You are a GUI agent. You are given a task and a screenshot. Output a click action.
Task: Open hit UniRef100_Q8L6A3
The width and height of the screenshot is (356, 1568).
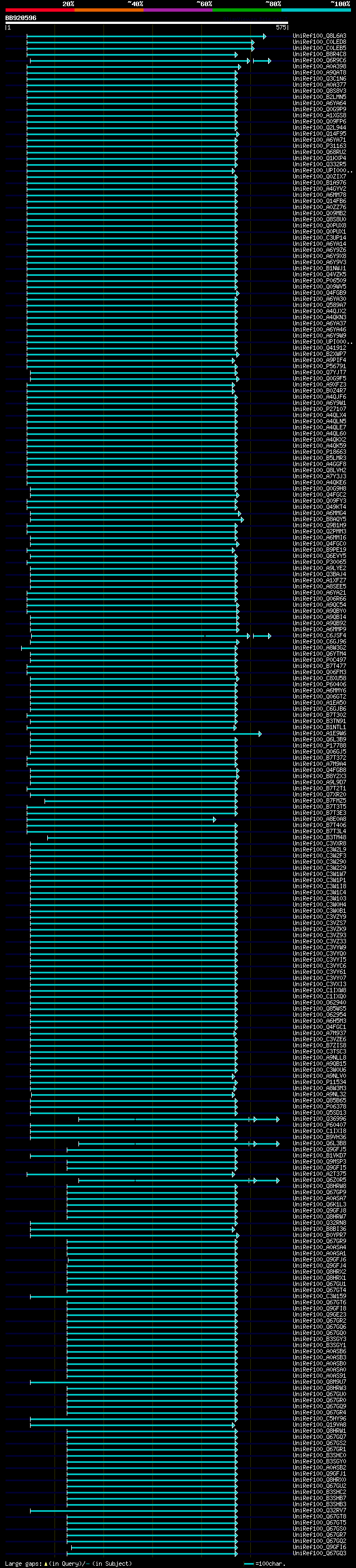coord(319,36)
